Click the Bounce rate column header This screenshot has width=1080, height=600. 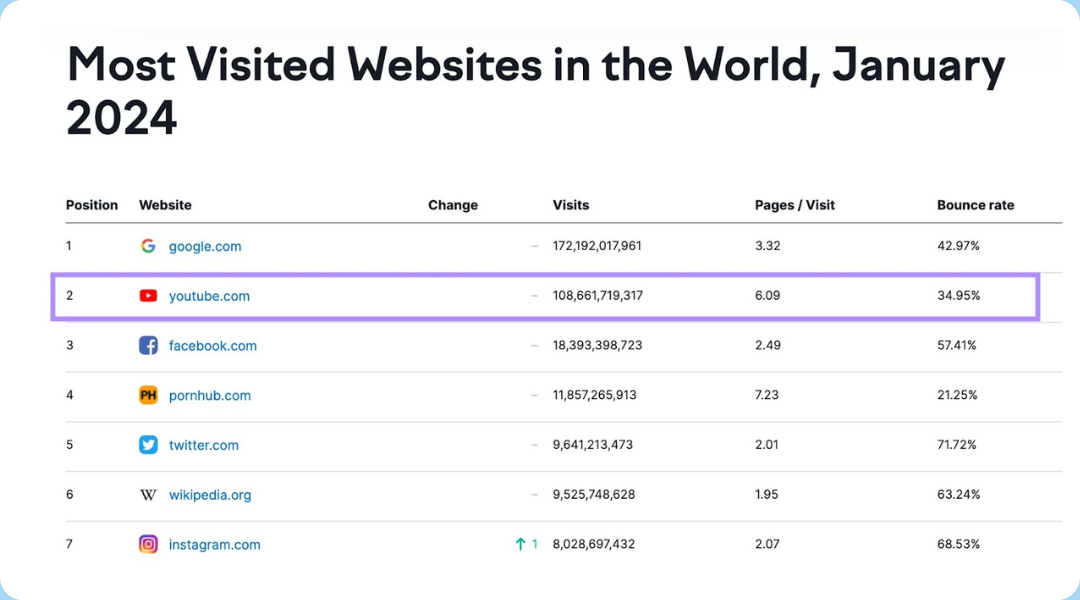point(975,205)
